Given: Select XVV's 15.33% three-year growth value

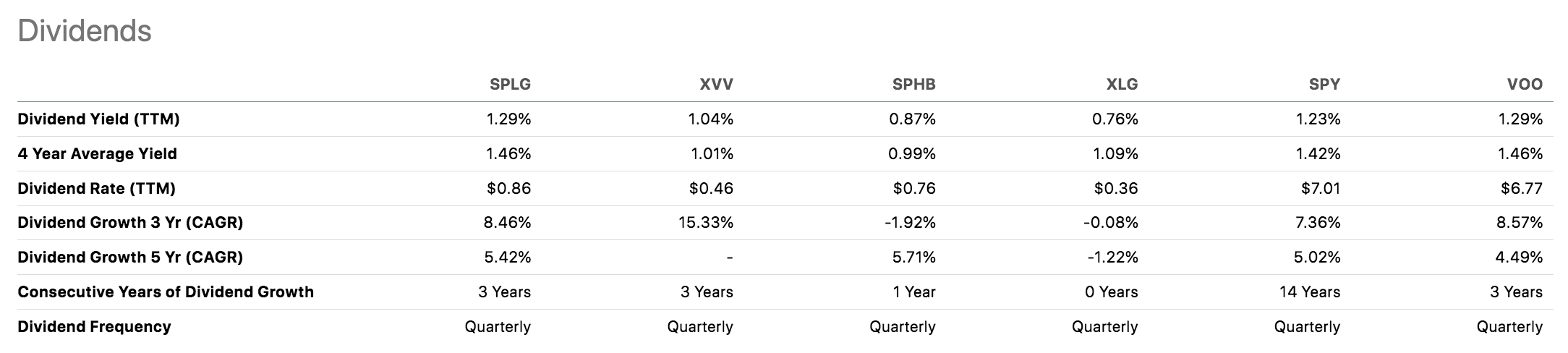Looking at the screenshot, I should pos(705,223).
